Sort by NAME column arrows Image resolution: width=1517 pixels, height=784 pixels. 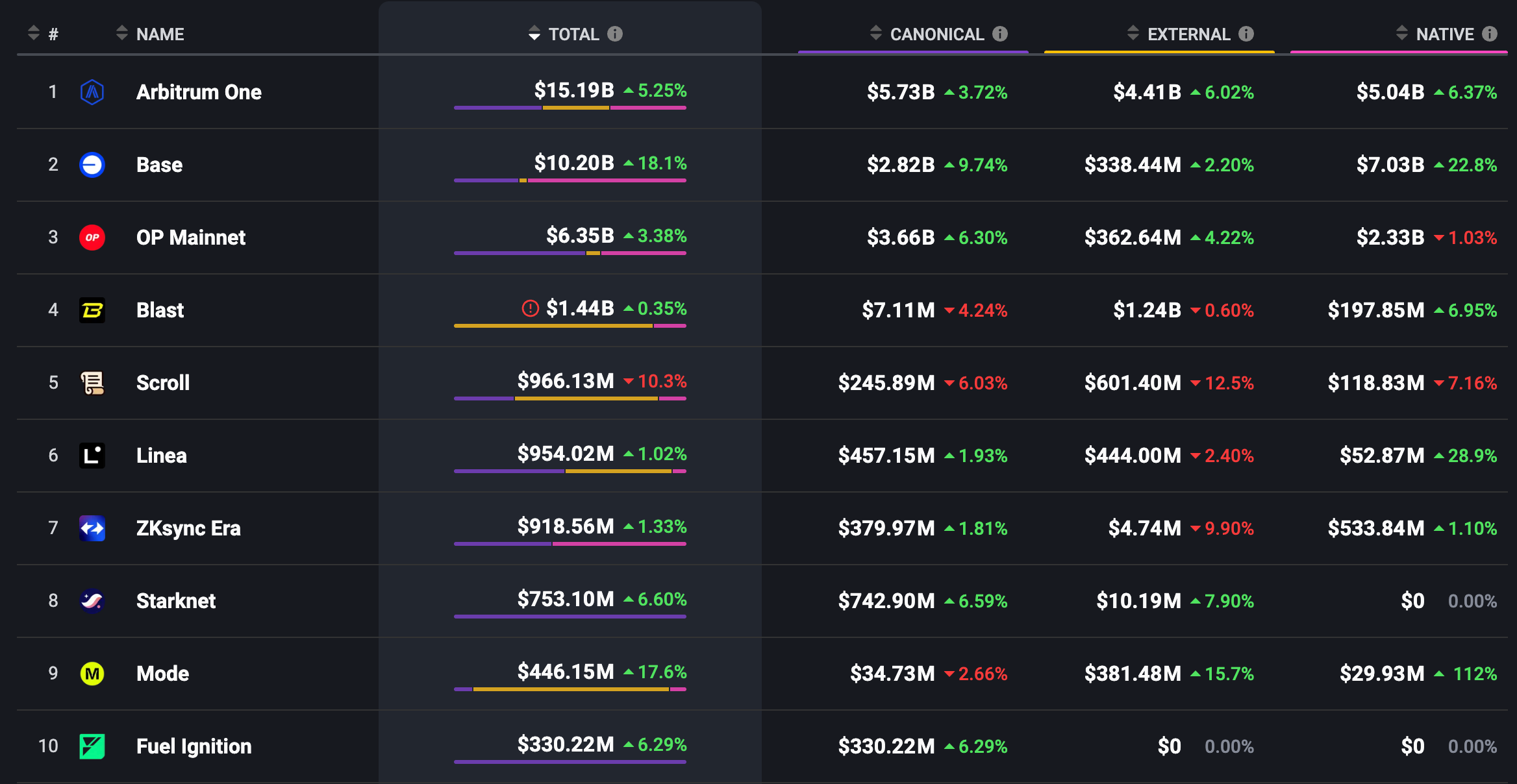pyautogui.click(x=122, y=33)
